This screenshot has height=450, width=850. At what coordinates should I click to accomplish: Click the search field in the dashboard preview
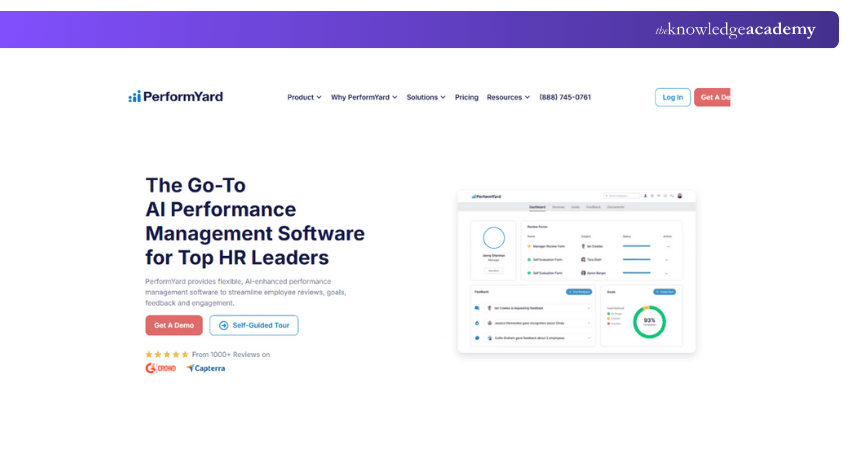(622, 196)
